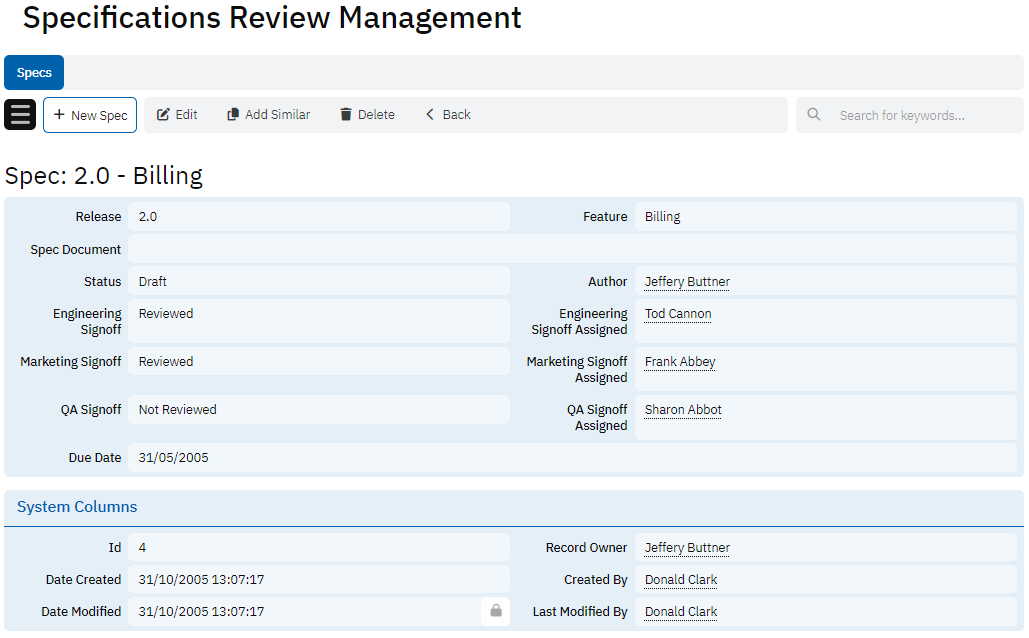1029x638 pixels.
Task: Click the Spec Document empty field
Action: [570, 249]
